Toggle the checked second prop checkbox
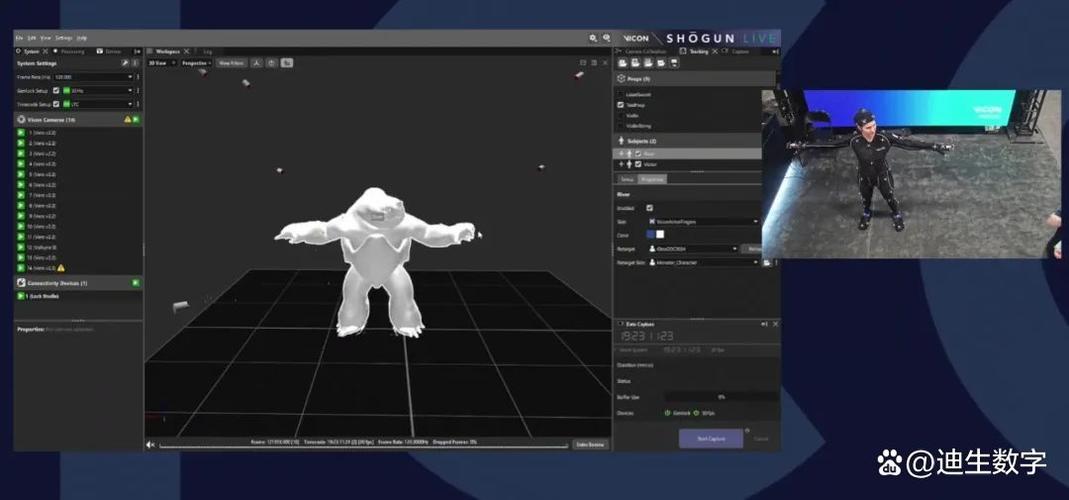1069x500 pixels. 620,105
